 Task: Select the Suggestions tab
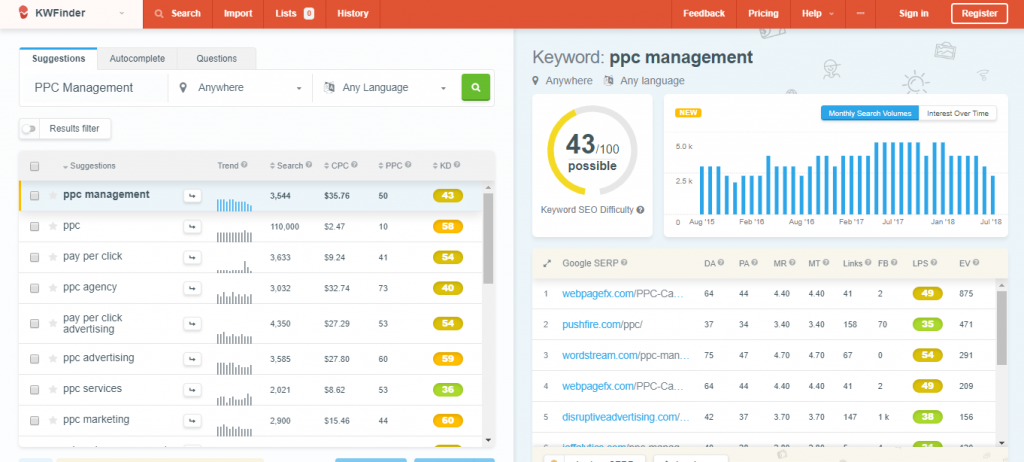(x=59, y=58)
